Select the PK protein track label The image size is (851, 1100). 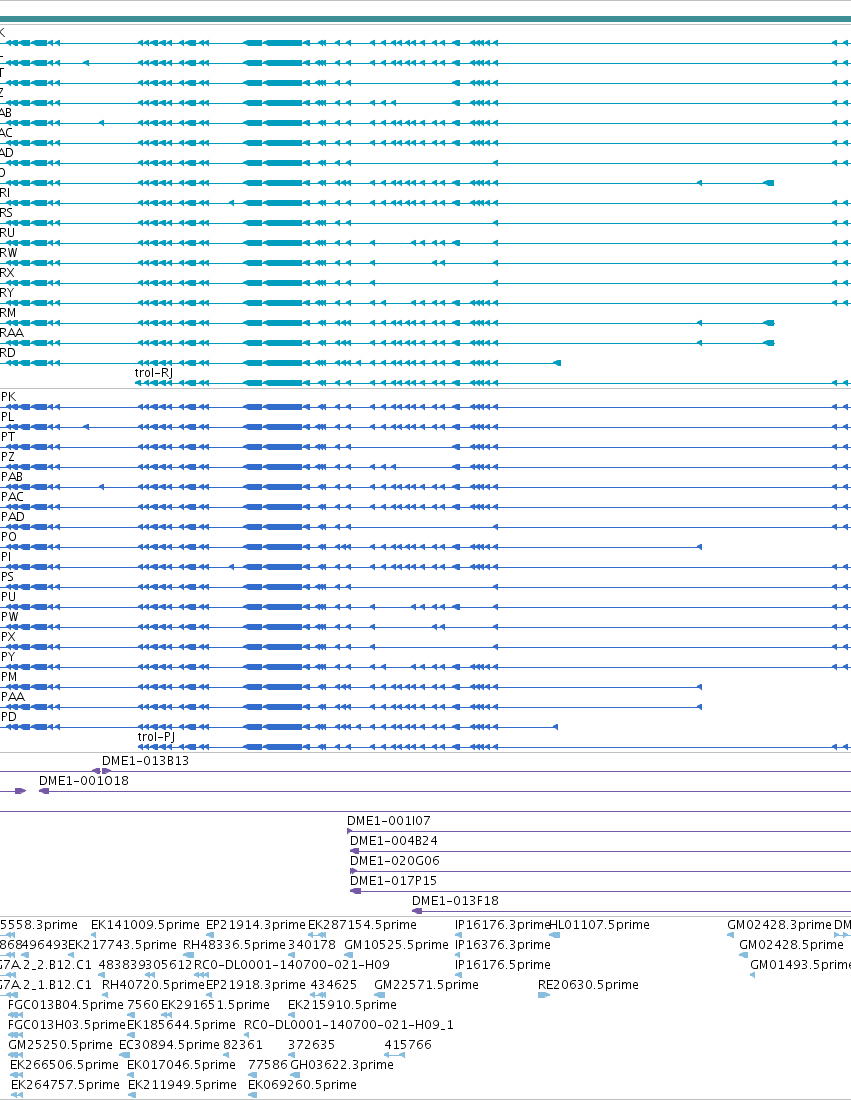pyautogui.click(x=8, y=397)
